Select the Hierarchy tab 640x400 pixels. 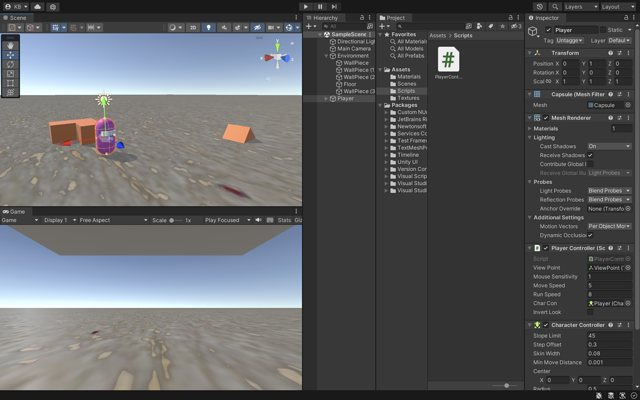[323, 18]
